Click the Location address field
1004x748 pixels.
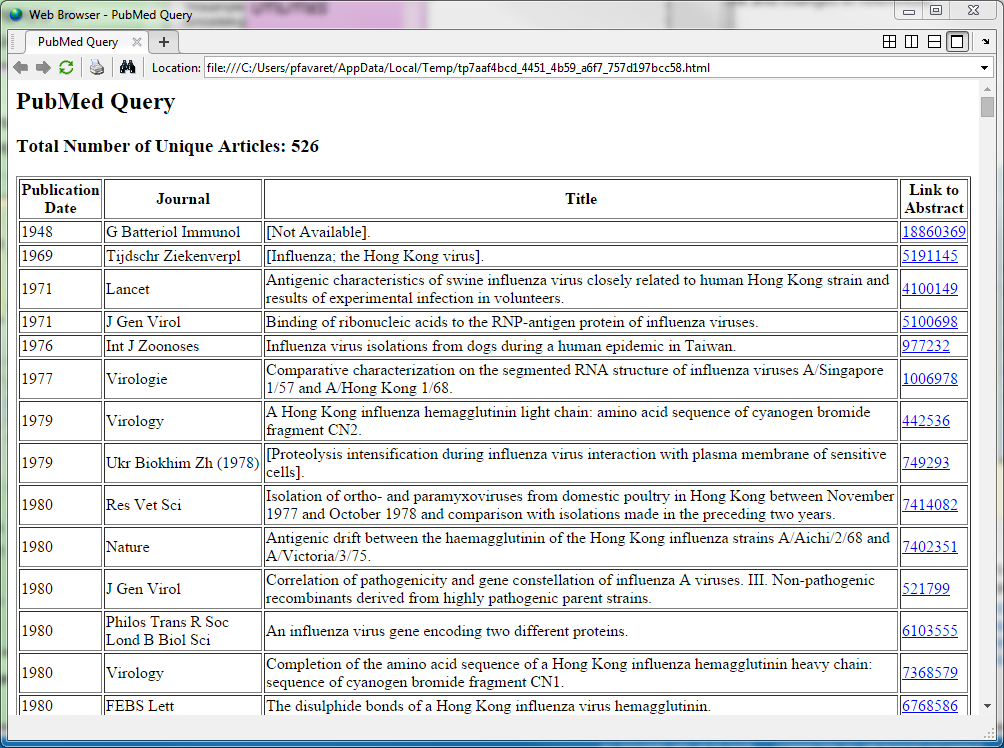click(590, 68)
